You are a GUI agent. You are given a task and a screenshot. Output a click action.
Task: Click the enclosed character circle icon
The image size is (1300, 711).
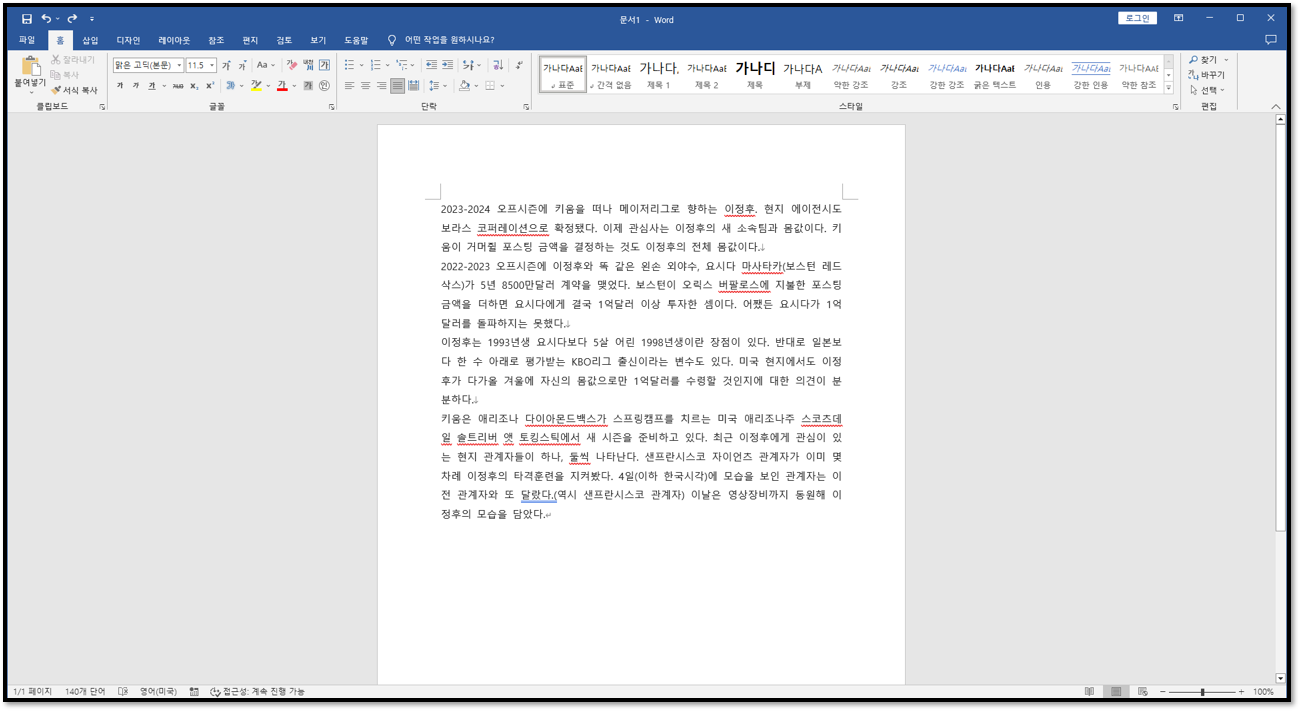(x=324, y=86)
